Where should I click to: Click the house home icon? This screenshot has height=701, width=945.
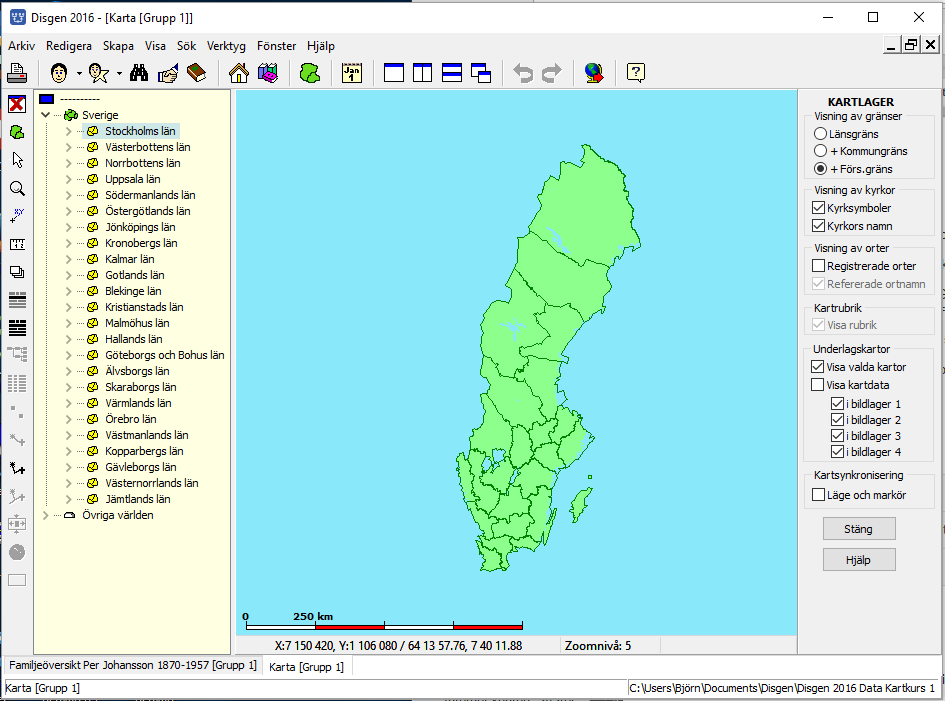[239, 73]
